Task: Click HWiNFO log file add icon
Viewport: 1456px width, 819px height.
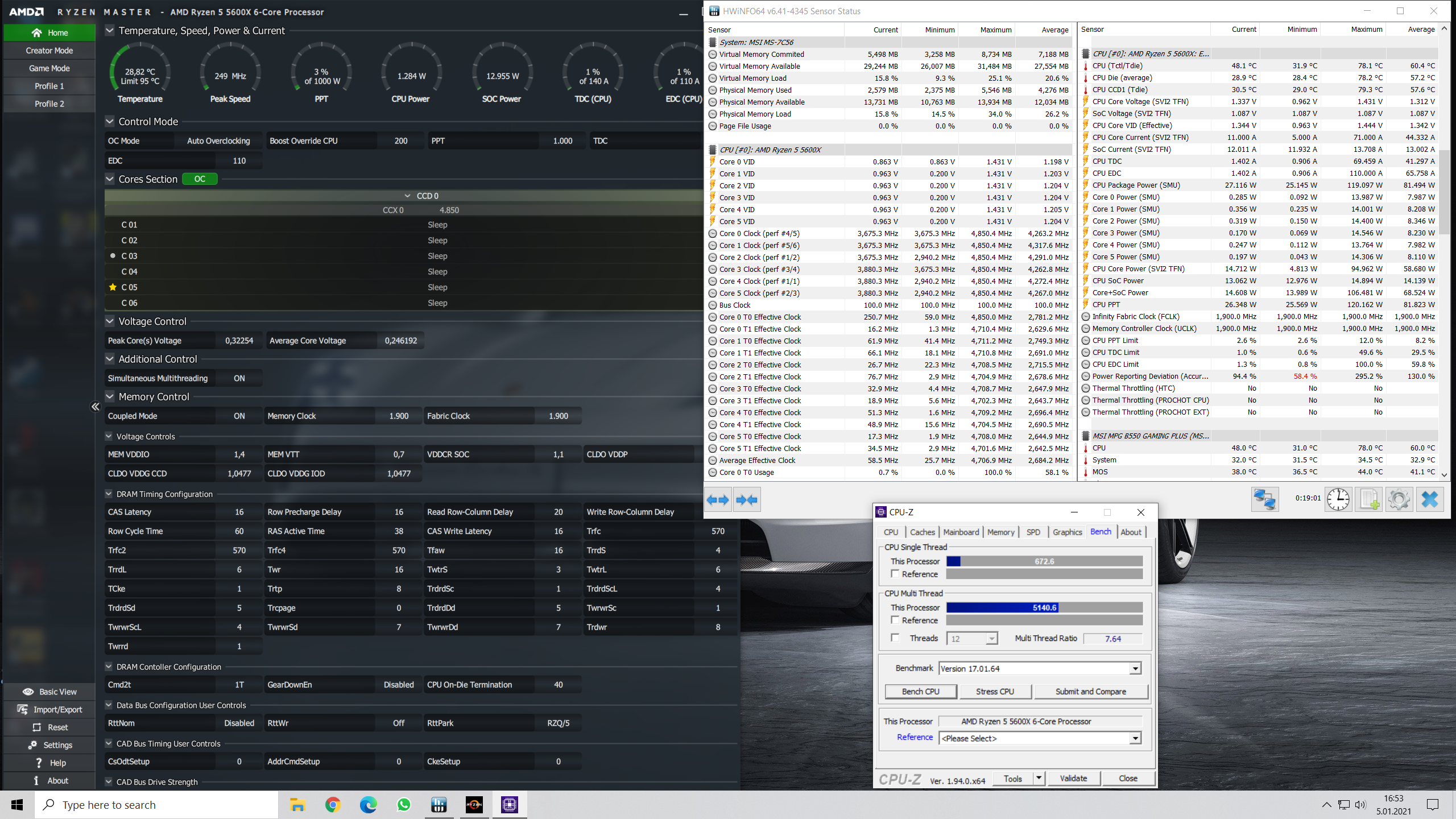Action: 1370,499
